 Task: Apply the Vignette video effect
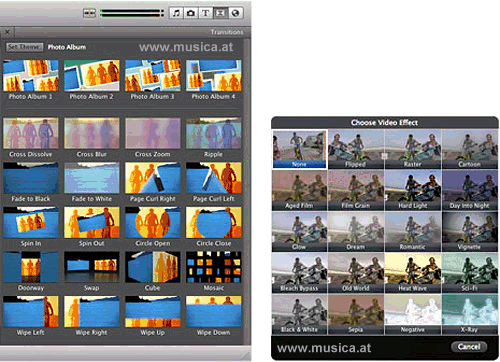[470, 232]
